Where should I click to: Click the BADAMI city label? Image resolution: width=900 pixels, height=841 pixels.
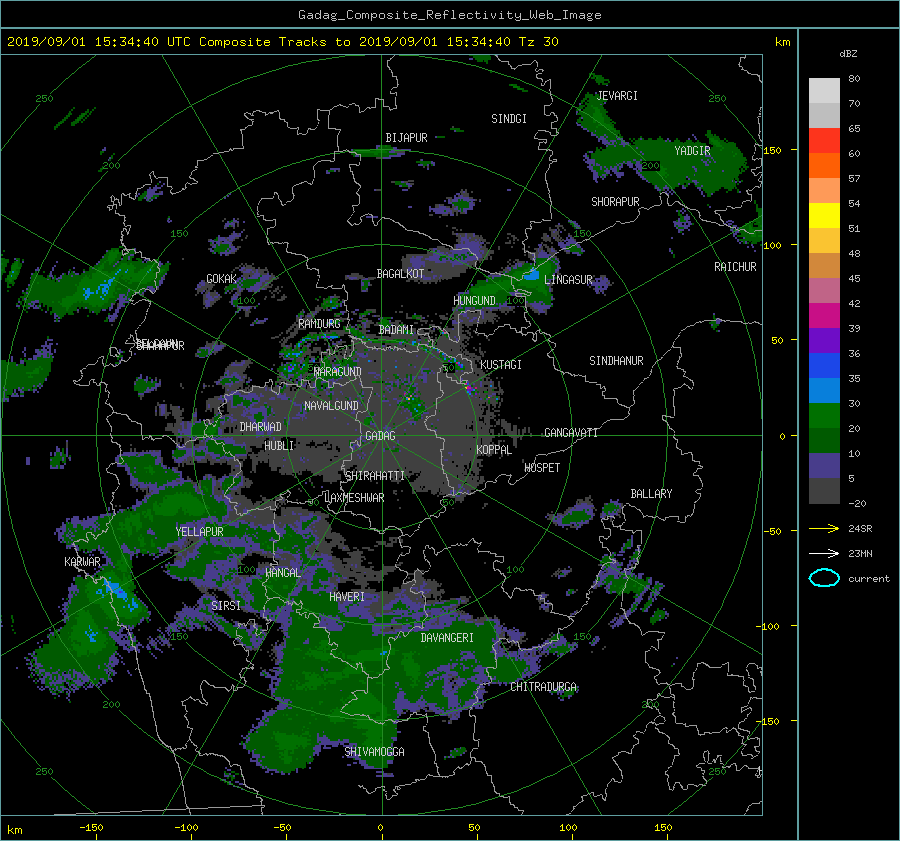pos(396,330)
